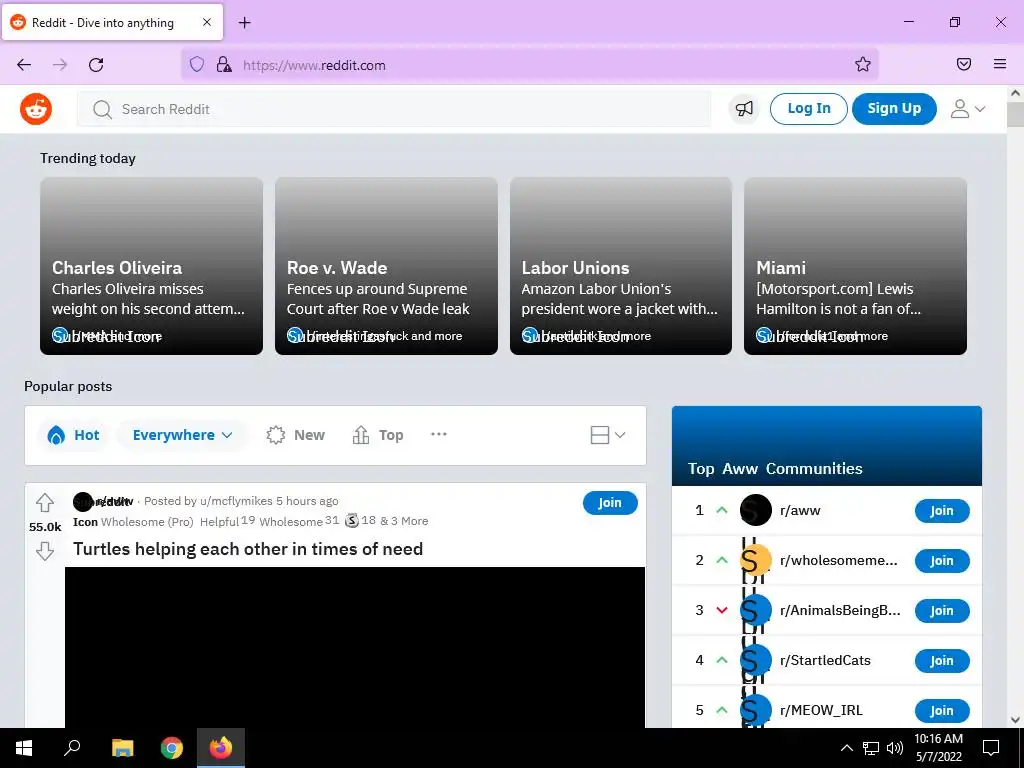Image resolution: width=1024 pixels, height=768 pixels.
Task: Click the Sign Up button
Action: coord(894,108)
